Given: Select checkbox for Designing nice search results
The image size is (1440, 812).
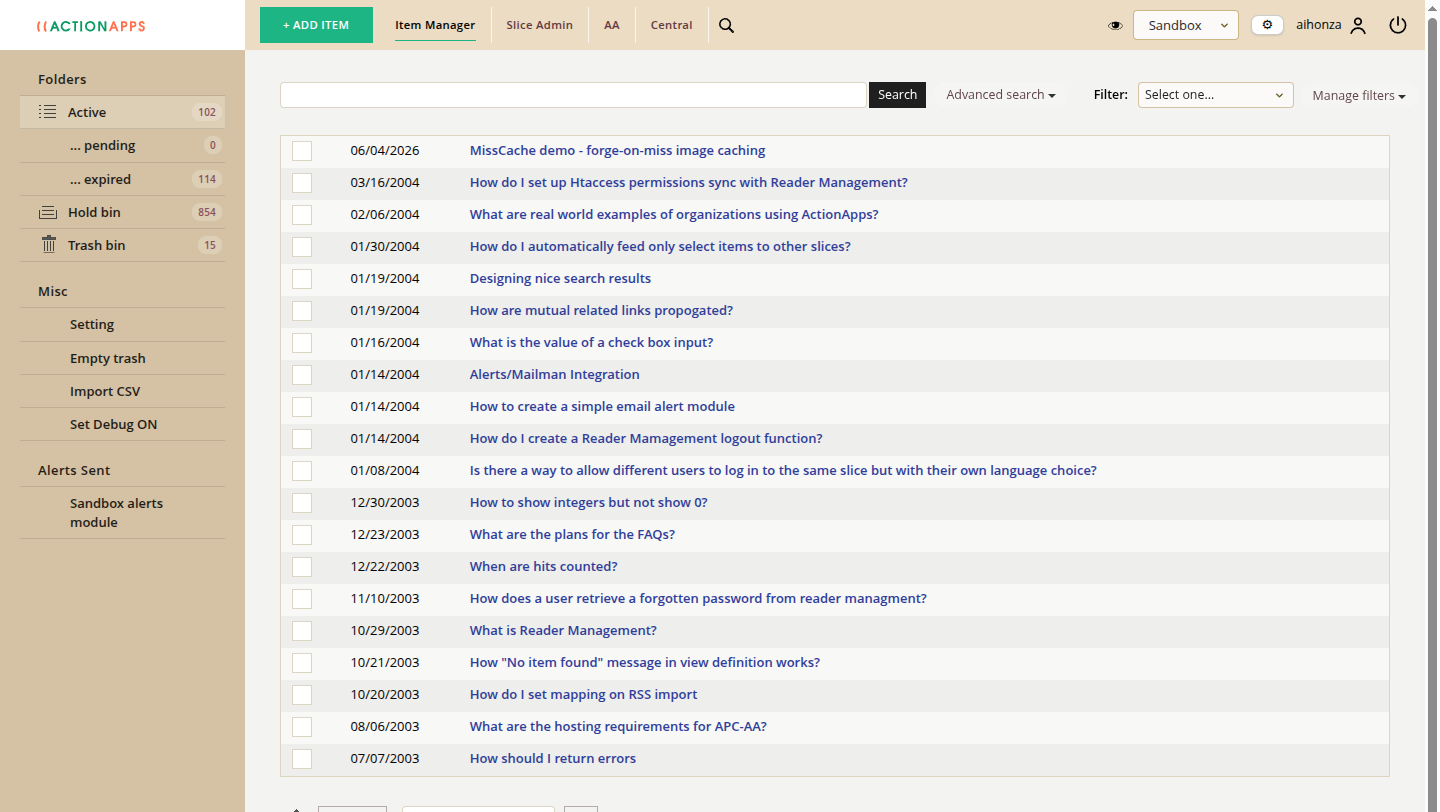Looking at the screenshot, I should tap(302, 279).
